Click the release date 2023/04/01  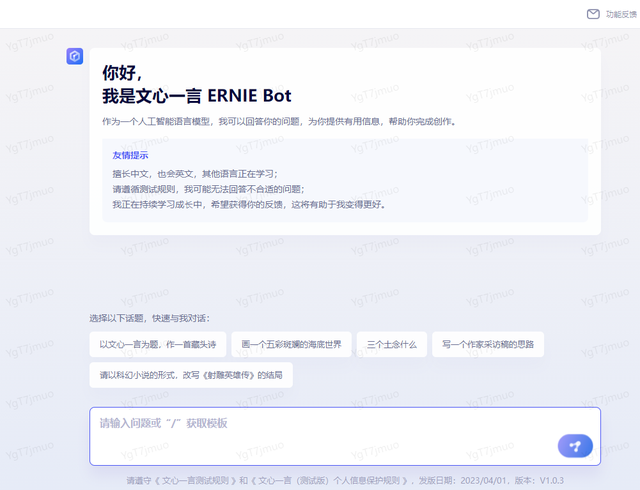tap(483, 480)
